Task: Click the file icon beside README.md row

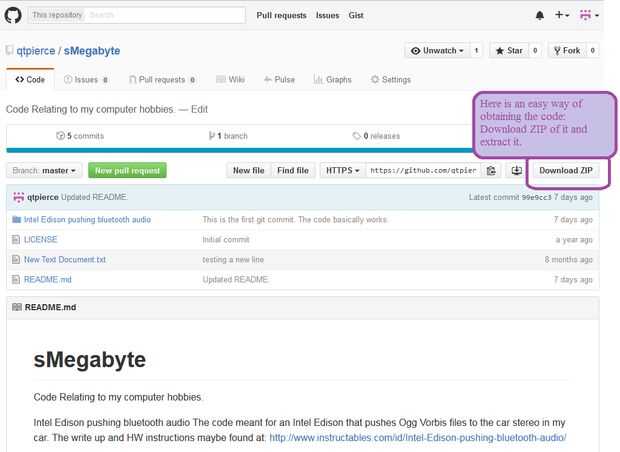Action: [x=16, y=280]
